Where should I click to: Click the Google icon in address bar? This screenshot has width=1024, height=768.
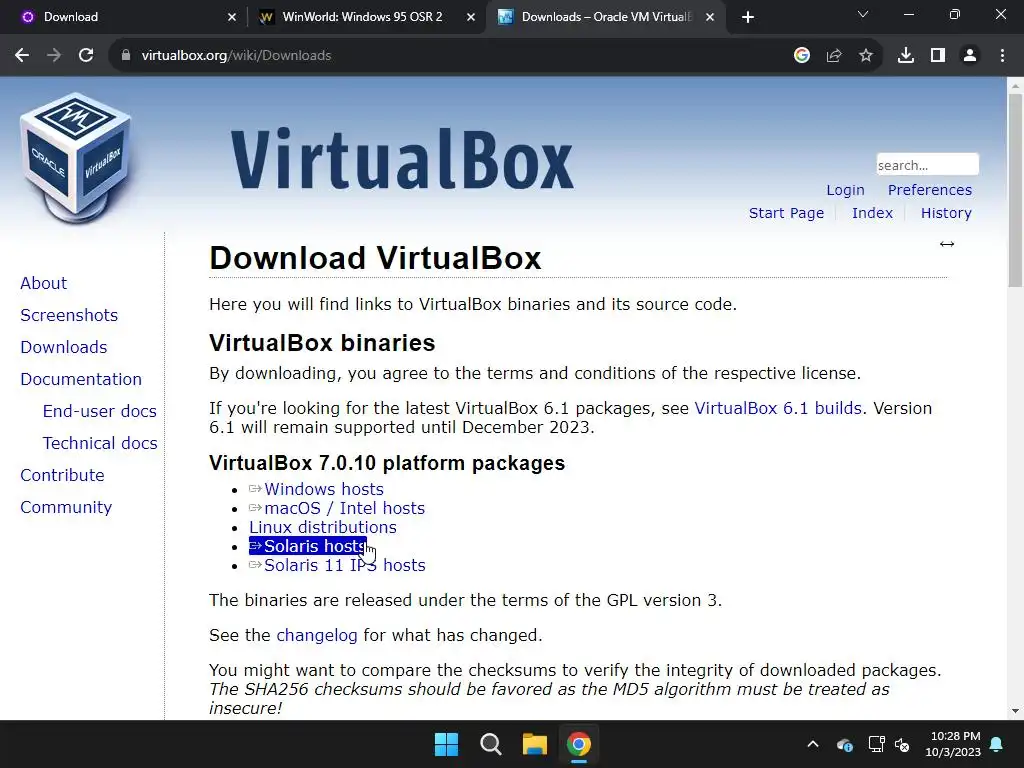(x=802, y=56)
